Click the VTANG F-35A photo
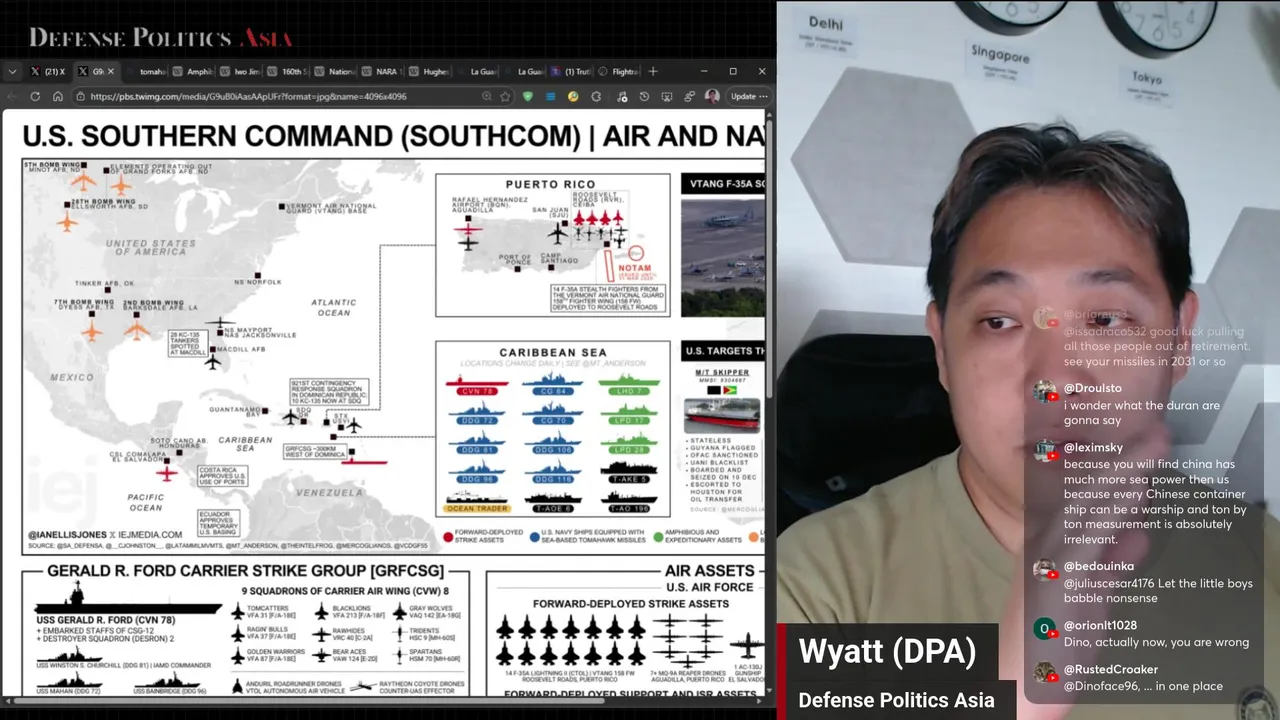The height and width of the screenshot is (720, 1280). 722,258
